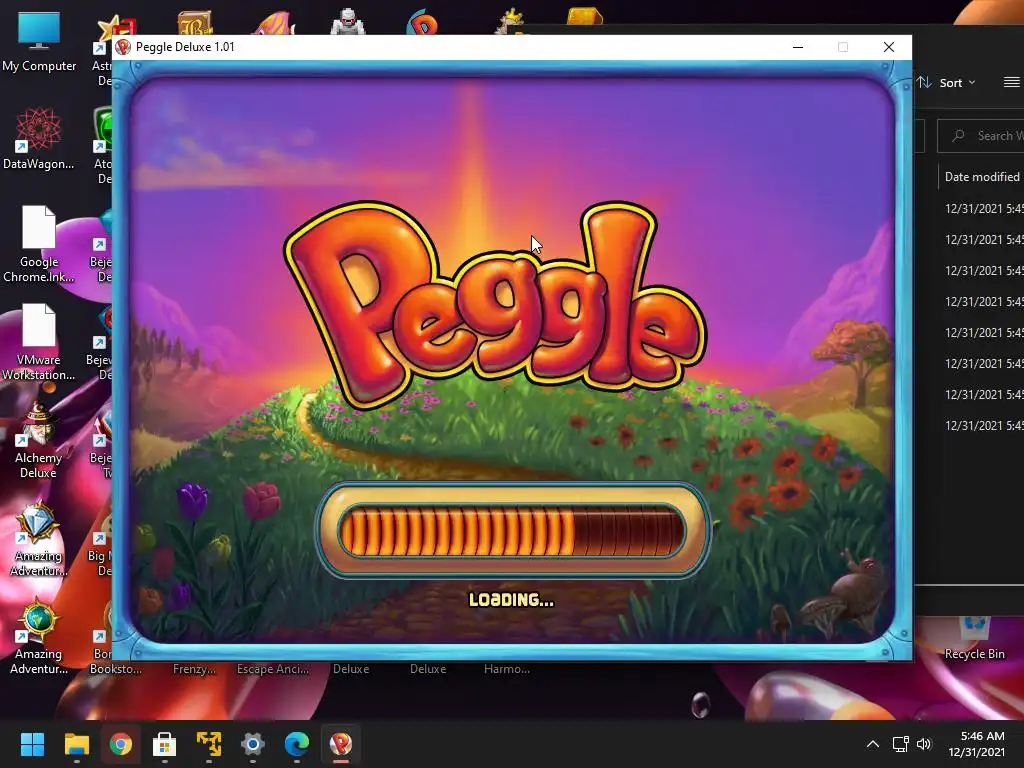
Task: Launch Alchemy Deluxe from the desktop
Action: pyautogui.click(x=39, y=440)
